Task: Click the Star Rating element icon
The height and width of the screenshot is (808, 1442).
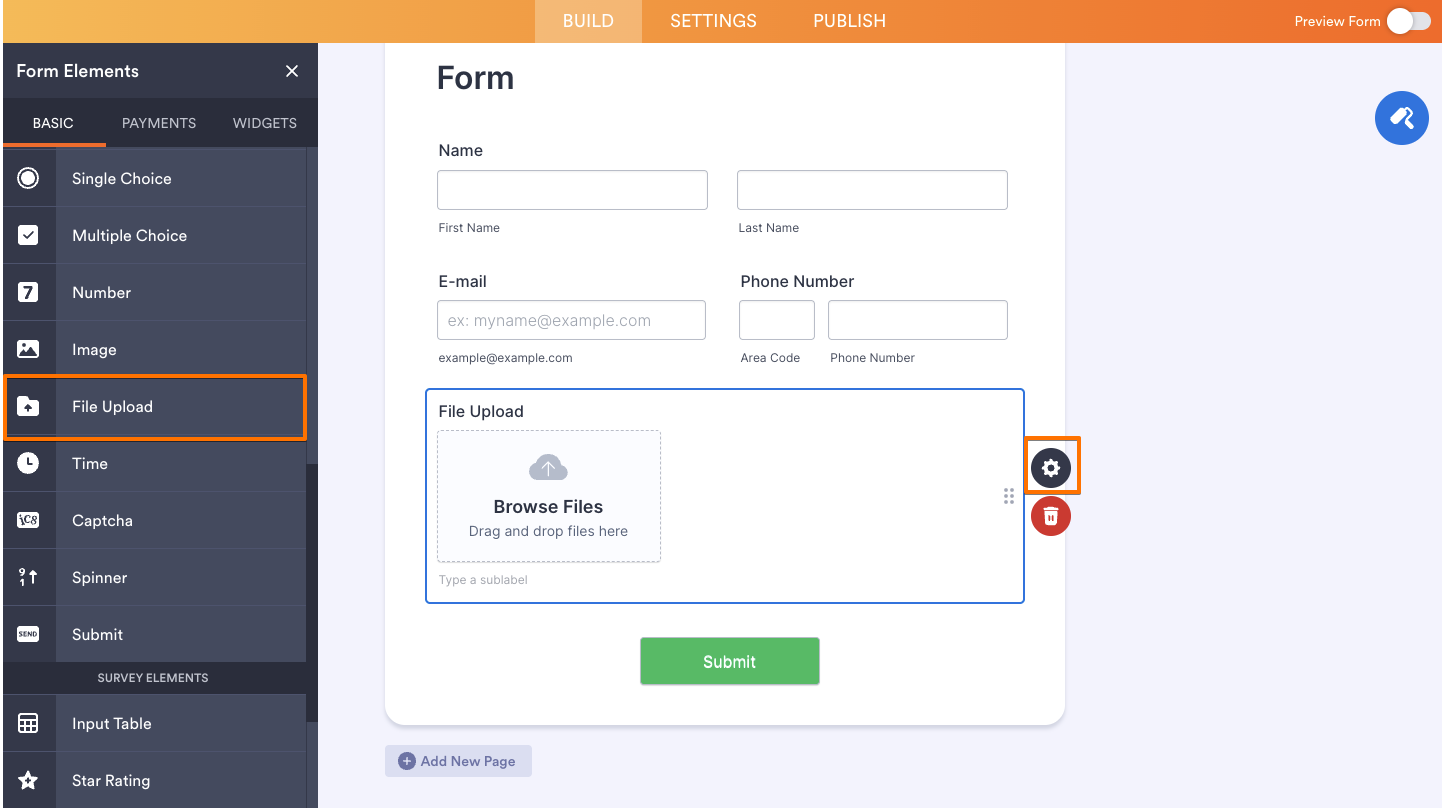Action: point(29,780)
